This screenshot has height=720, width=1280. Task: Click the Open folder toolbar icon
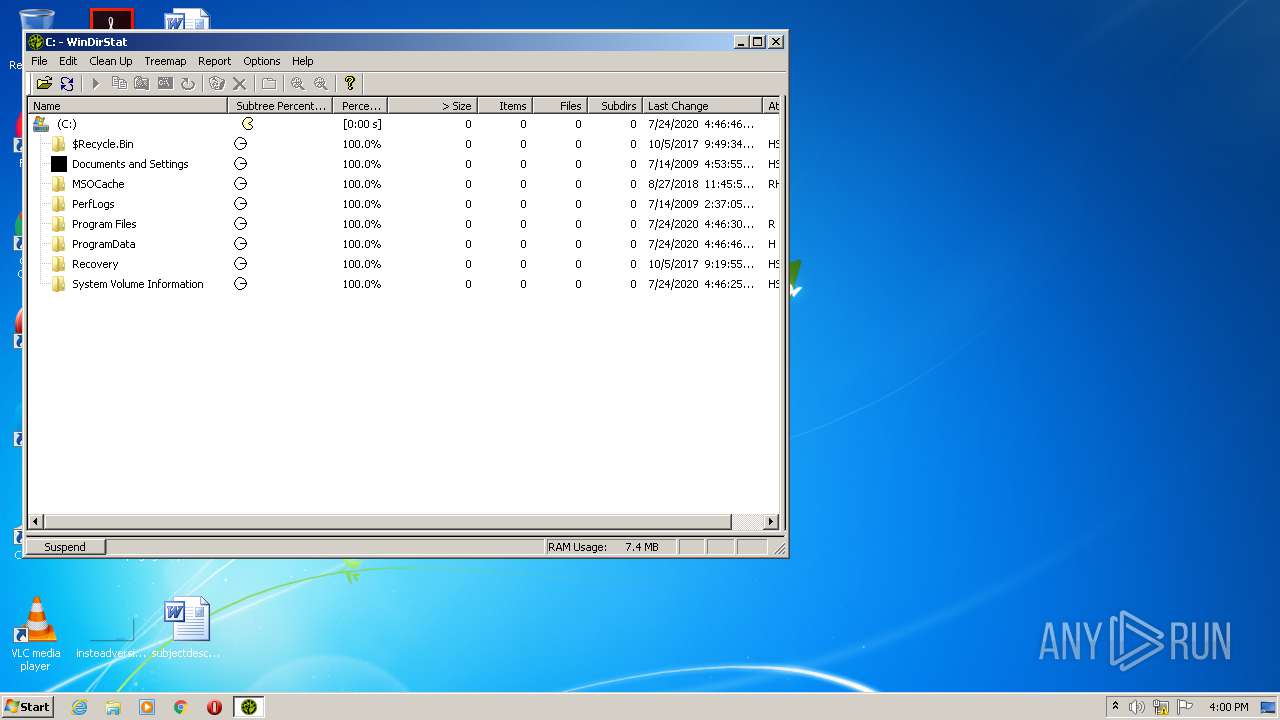tap(44, 84)
